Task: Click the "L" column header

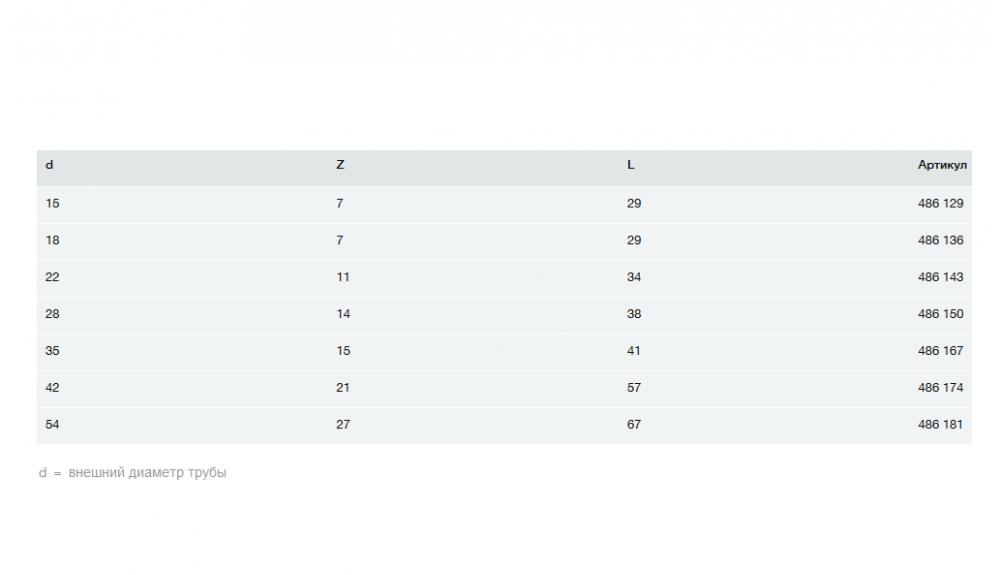Action: [x=631, y=165]
